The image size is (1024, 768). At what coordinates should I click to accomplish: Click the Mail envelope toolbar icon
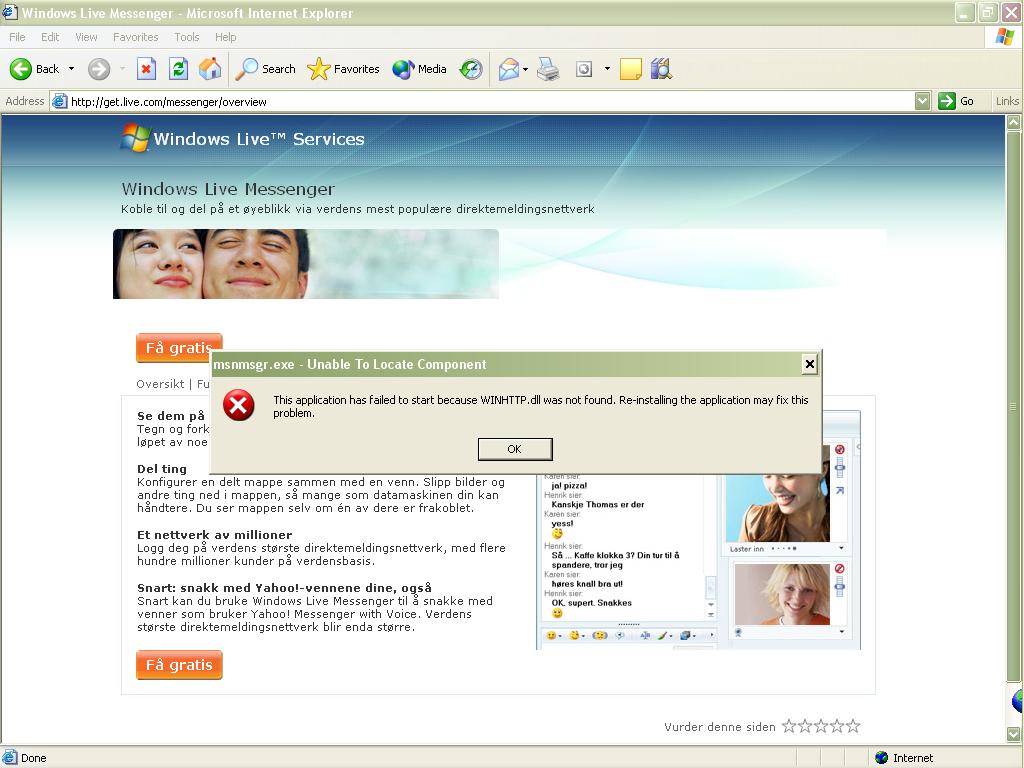click(x=509, y=69)
